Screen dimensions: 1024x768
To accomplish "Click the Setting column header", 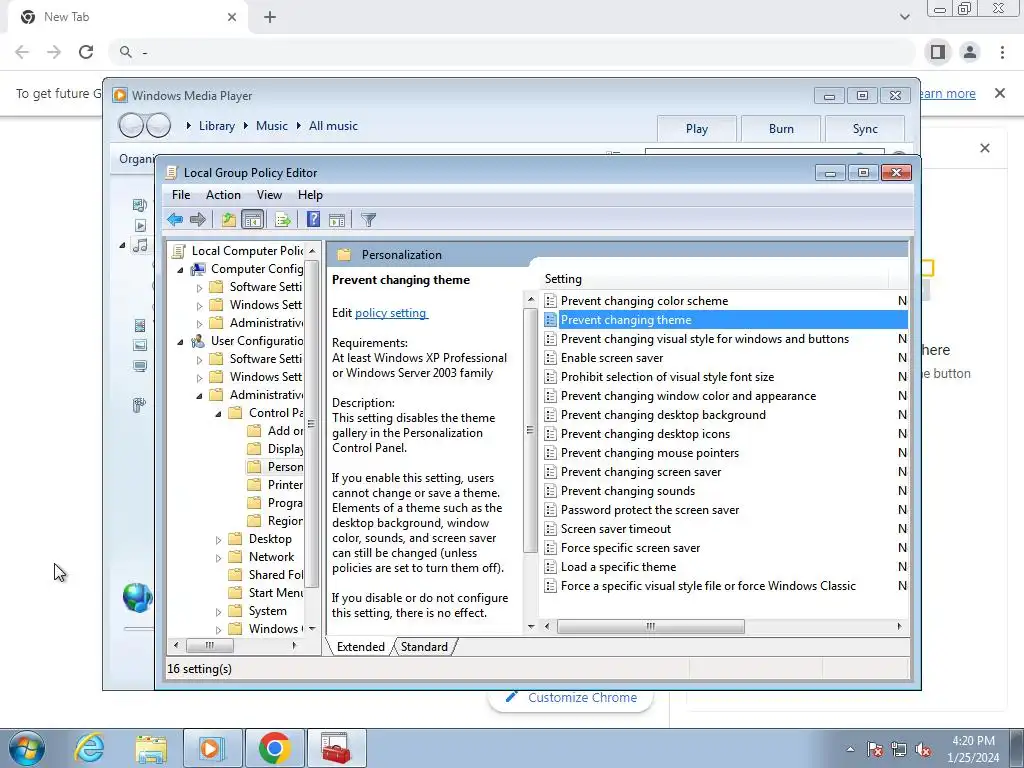I will pyautogui.click(x=715, y=279).
